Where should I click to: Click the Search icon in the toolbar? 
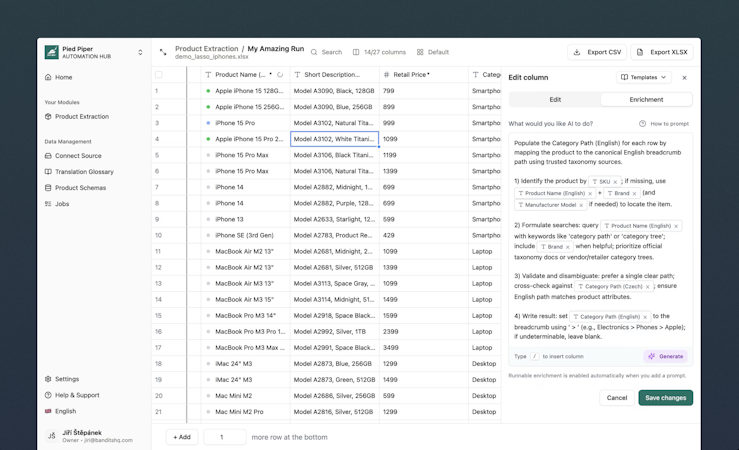(x=314, y=52)
